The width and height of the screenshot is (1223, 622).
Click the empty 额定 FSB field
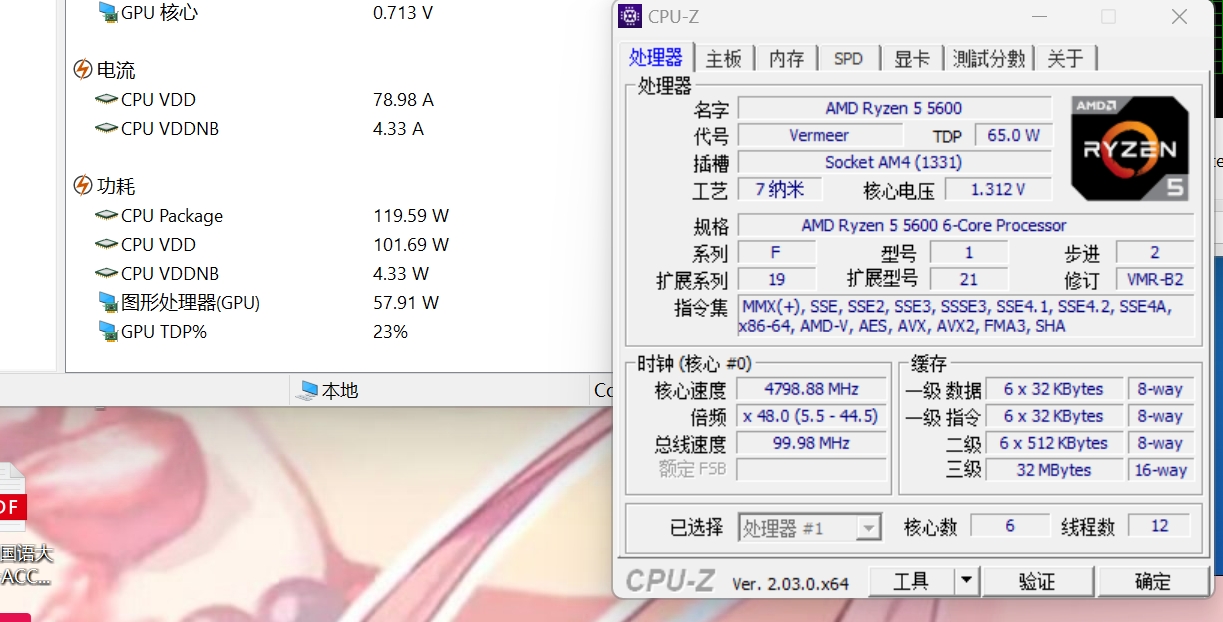point(812,469)
